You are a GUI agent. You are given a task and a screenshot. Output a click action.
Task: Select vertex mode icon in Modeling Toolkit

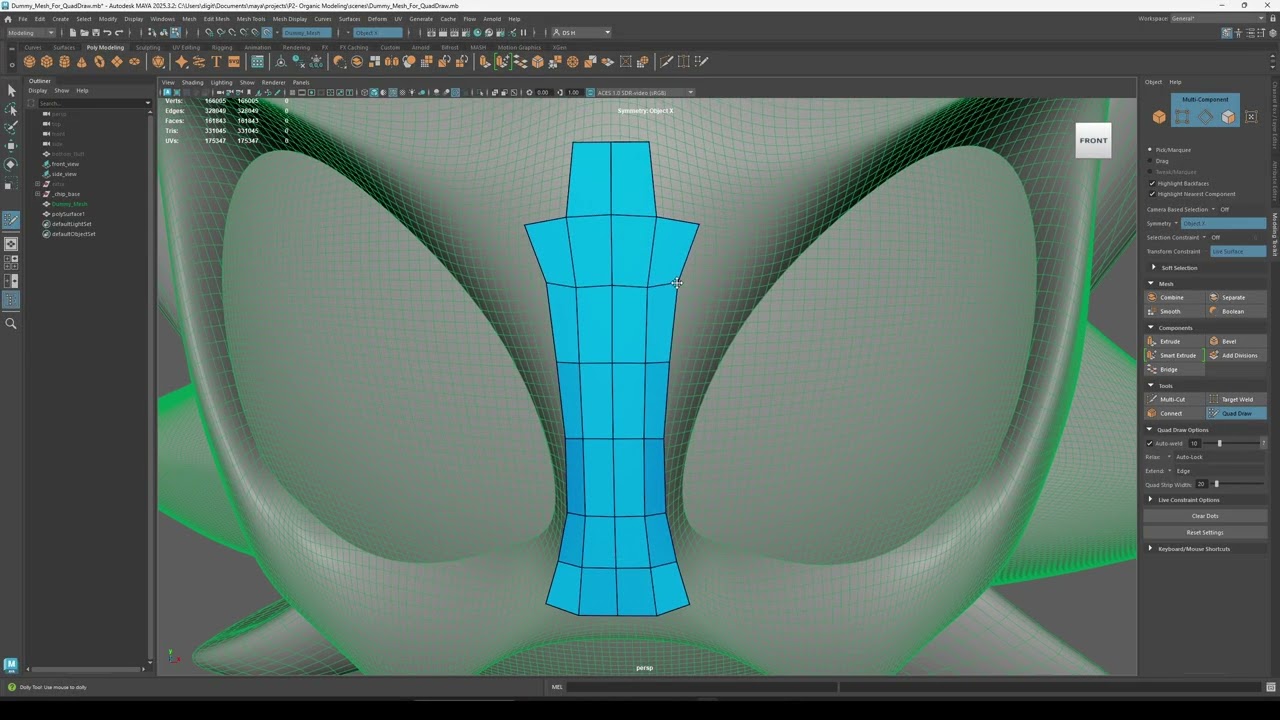pyautogui.click(x=1182, y=117)
